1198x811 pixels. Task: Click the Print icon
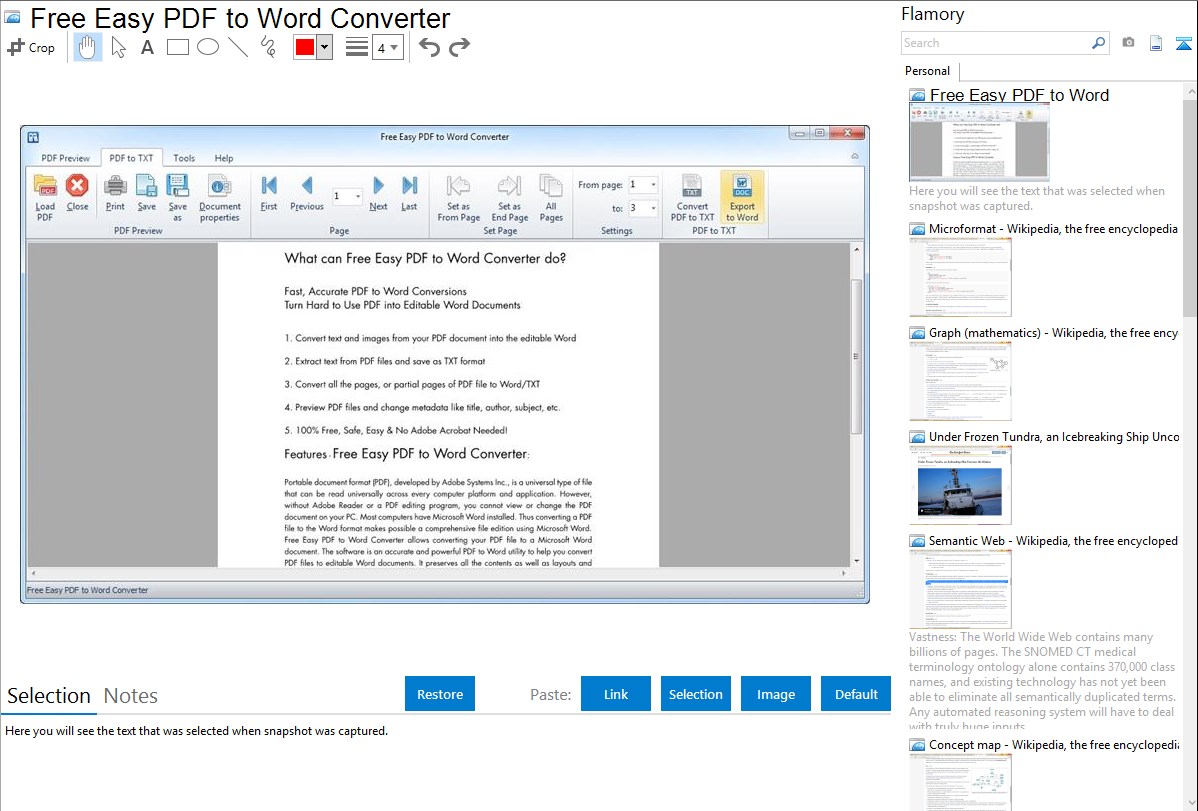(x=115, y=192)
